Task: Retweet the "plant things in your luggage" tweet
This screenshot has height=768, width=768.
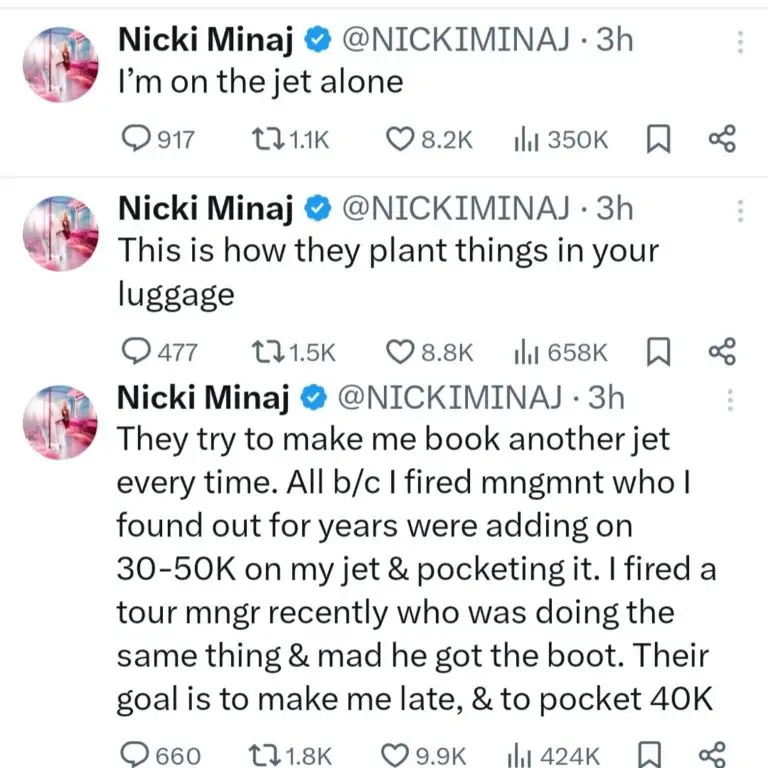Action: 267,351
